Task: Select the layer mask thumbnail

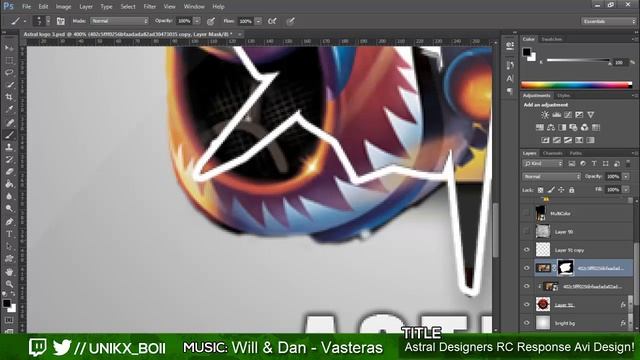Action: 565,268
